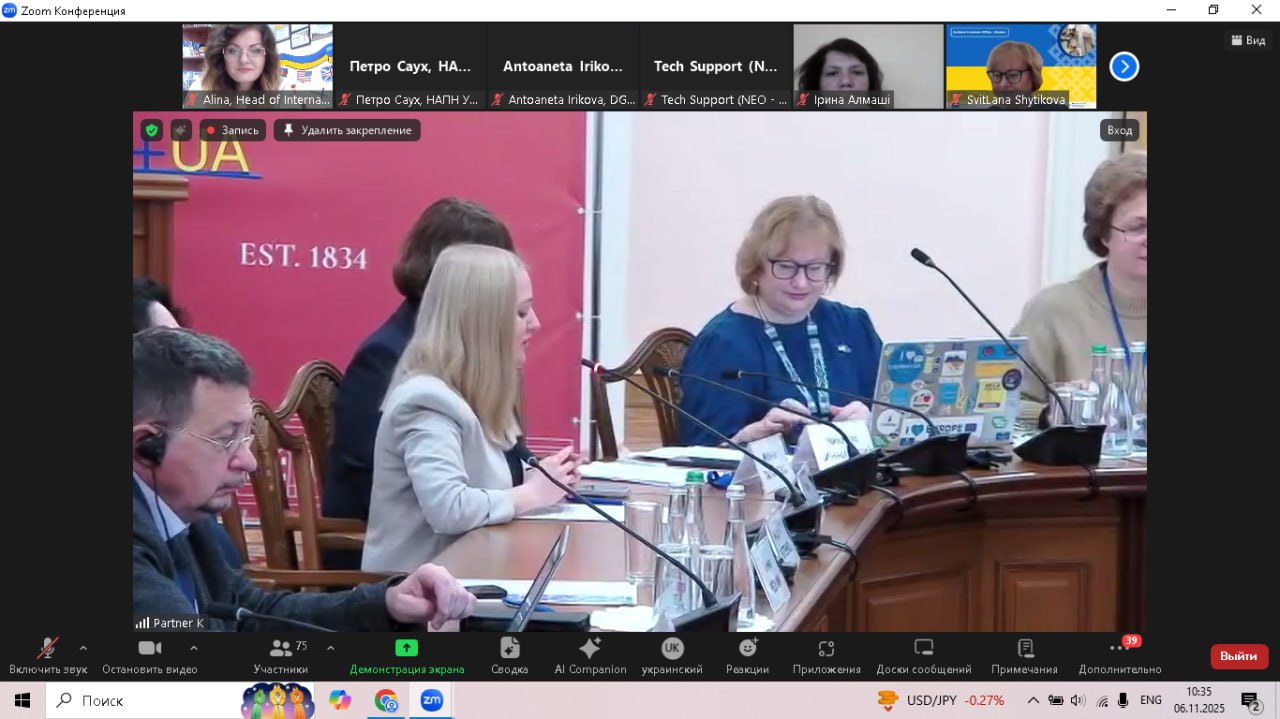Unpin the video using Удалить закрепление

click(x=346, y=130)
